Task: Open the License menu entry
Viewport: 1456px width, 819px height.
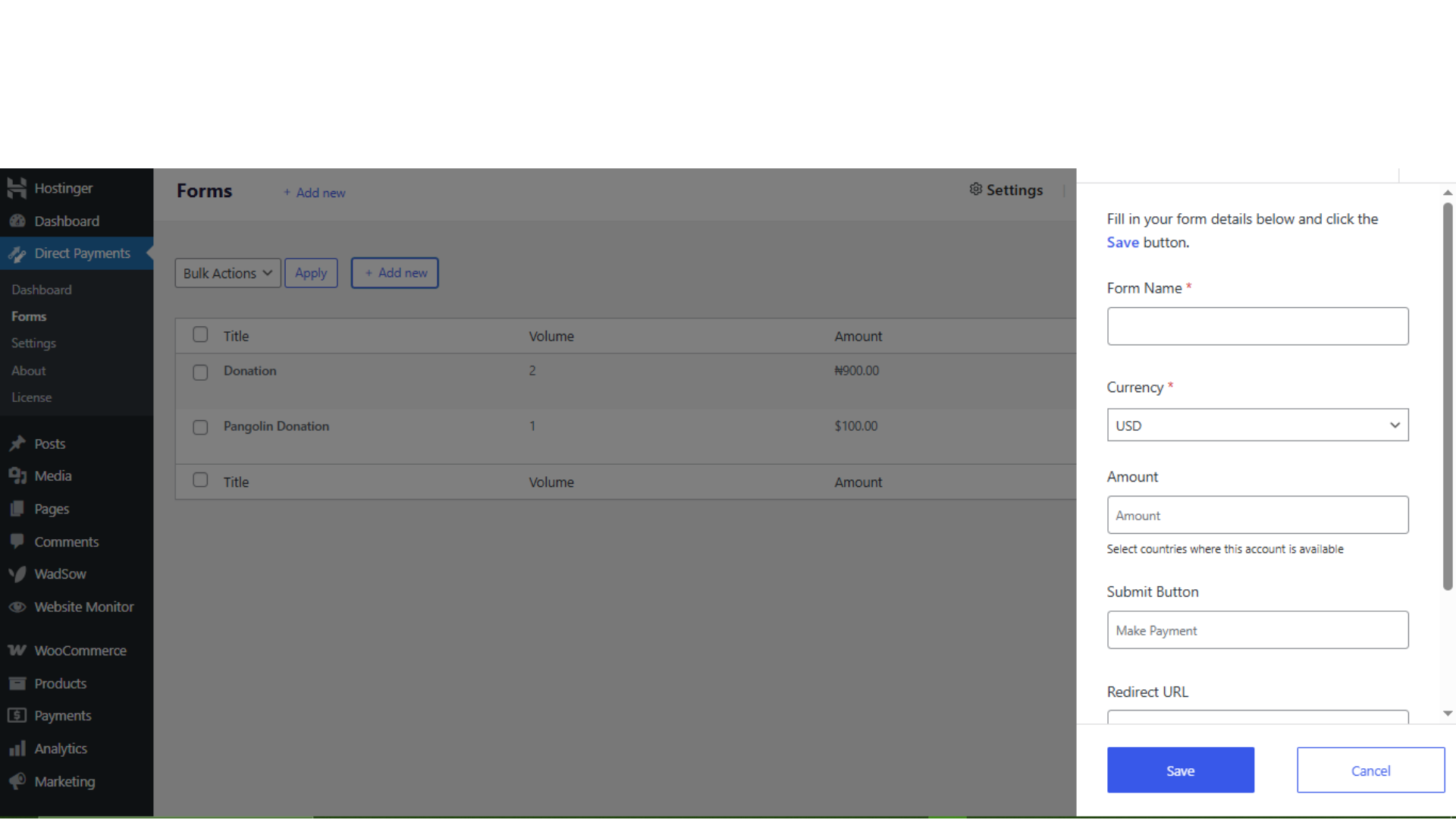Action: click(x=31, y=397)
